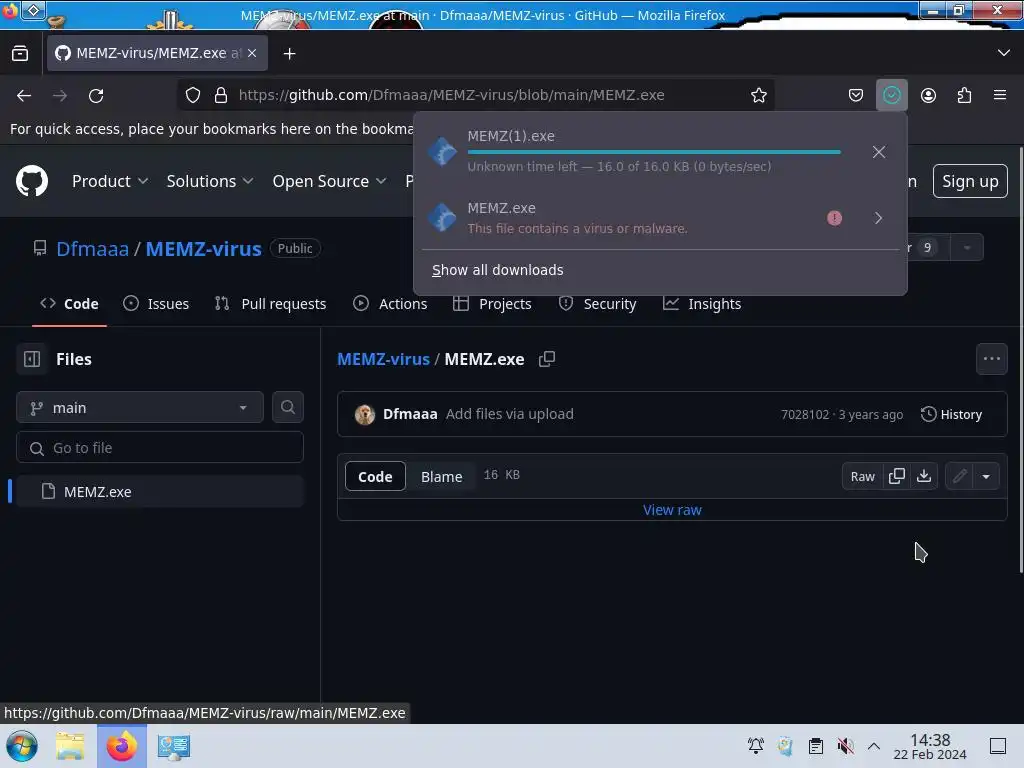
Task: Switch to the Pull requests tab
Action: coord(270,304)
